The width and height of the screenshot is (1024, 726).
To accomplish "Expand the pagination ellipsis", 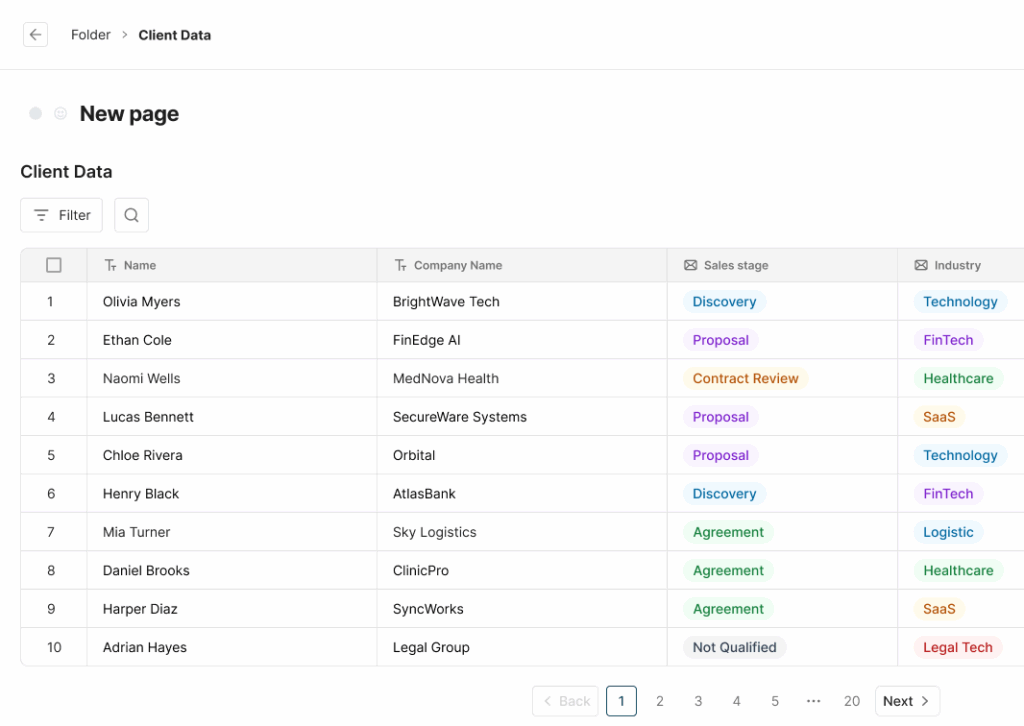I will [813, 701].
